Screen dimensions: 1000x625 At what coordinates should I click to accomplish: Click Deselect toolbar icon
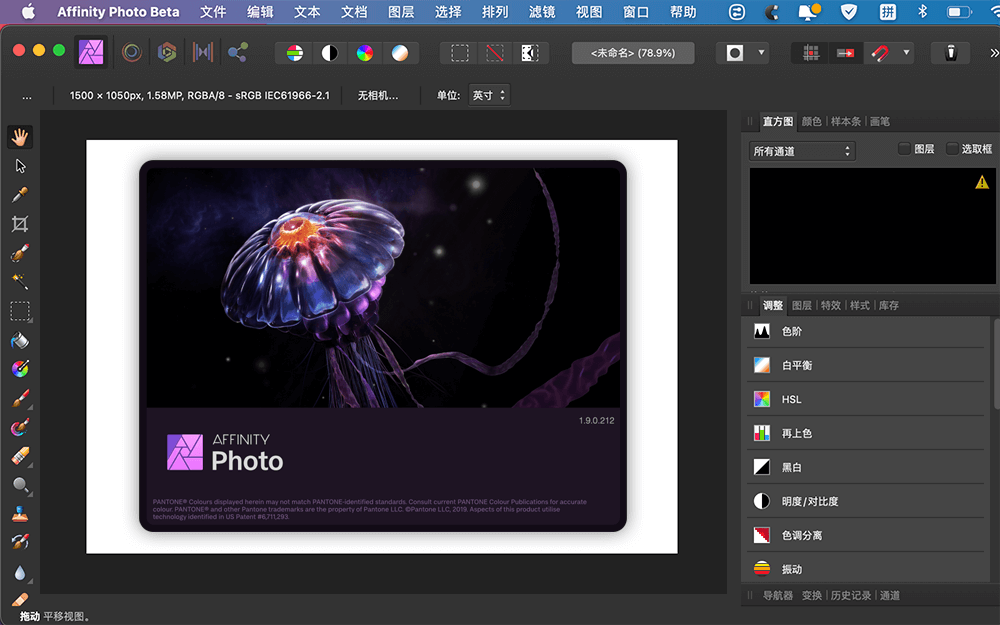(495, 53)
